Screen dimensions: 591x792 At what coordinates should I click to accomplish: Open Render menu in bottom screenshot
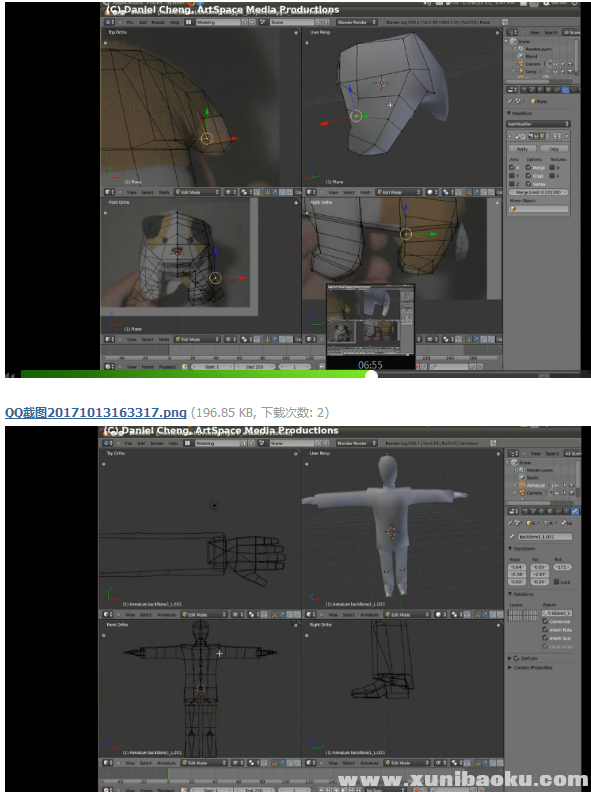(157, 443)
